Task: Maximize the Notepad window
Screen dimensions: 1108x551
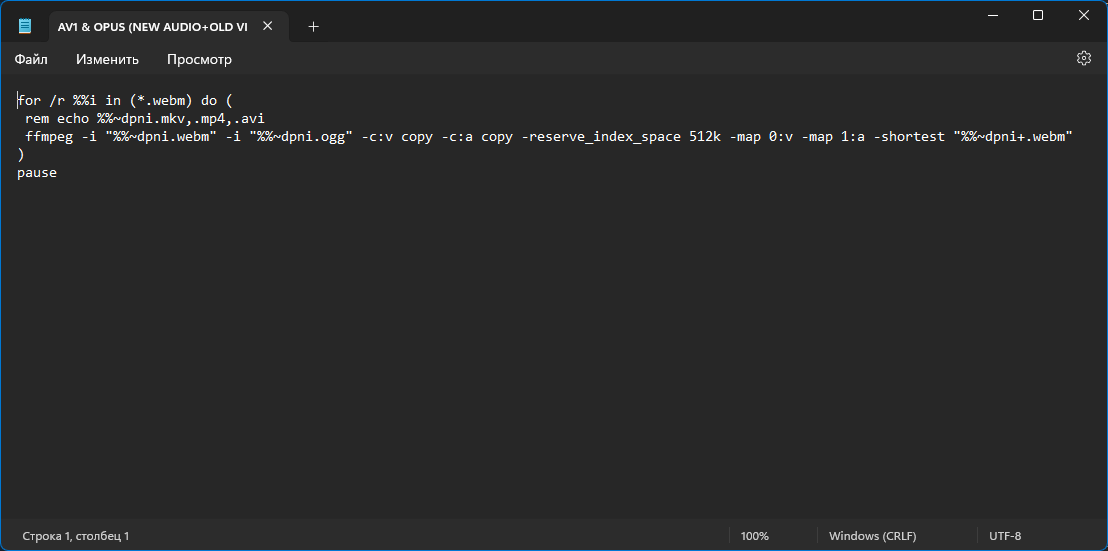Action: click(x=1037, y=15)
